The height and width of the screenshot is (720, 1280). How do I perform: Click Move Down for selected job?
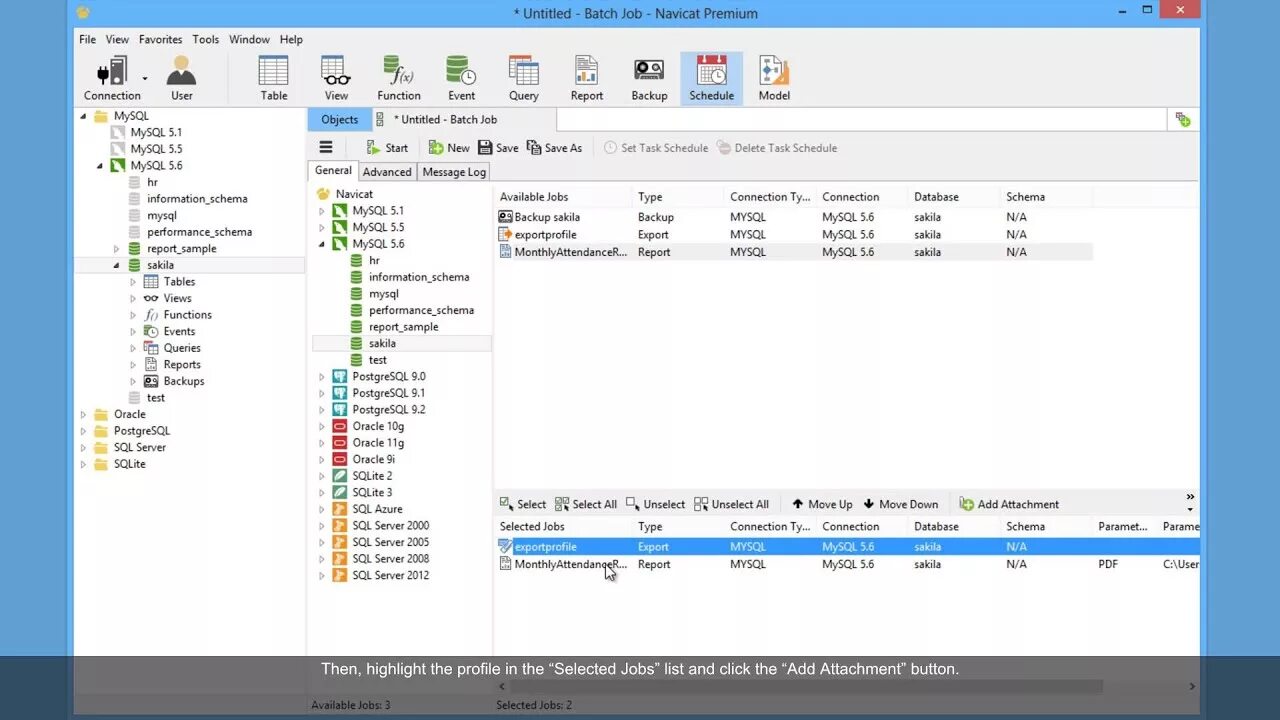click(x=900, y=504)
